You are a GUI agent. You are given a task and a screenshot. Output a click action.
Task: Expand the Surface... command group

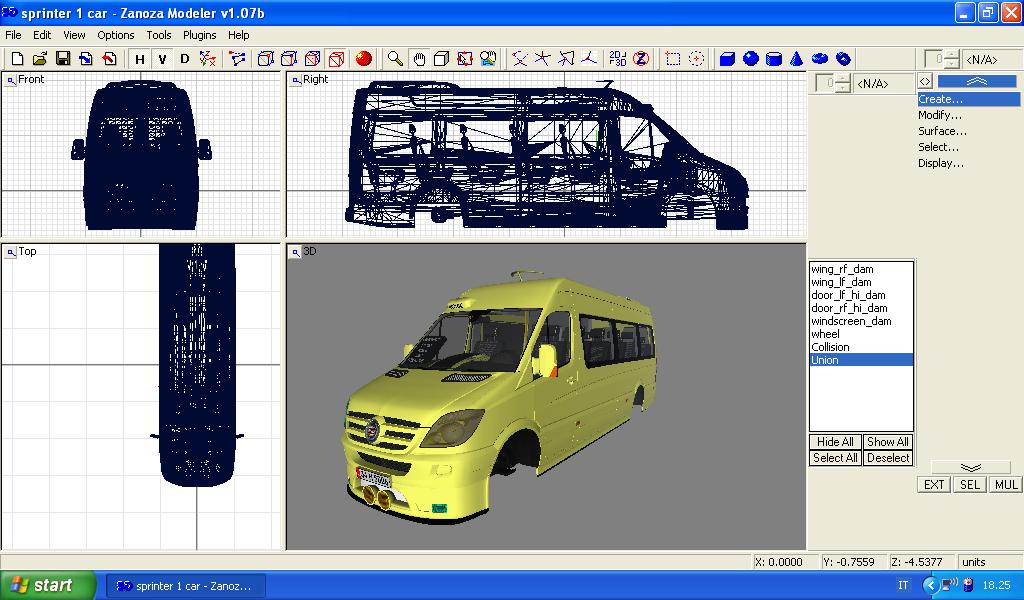click(942, 131)
